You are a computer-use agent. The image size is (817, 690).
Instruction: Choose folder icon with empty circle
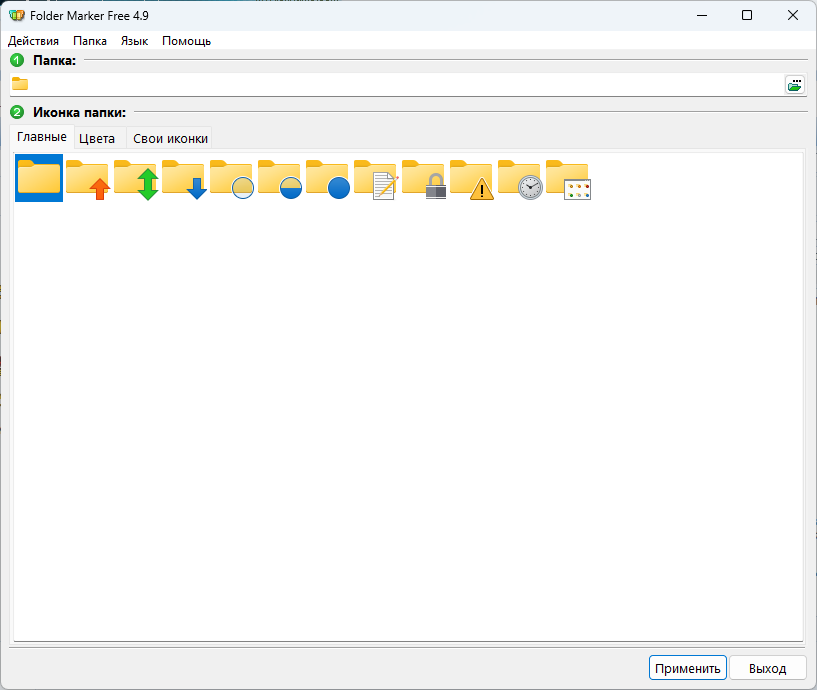click(232, 178)
